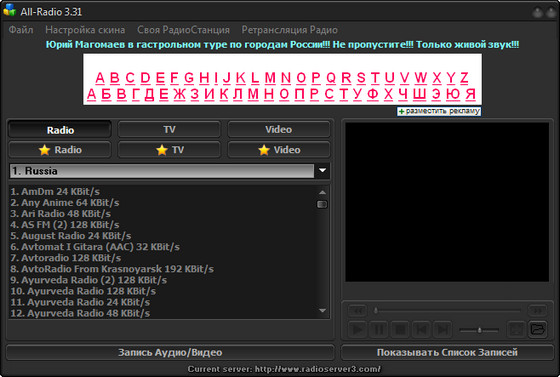This screenshot has height=377, width=560.
Task: Click Показывать Список Записей button
Action: pyautogui.click(x=447, y=352)
